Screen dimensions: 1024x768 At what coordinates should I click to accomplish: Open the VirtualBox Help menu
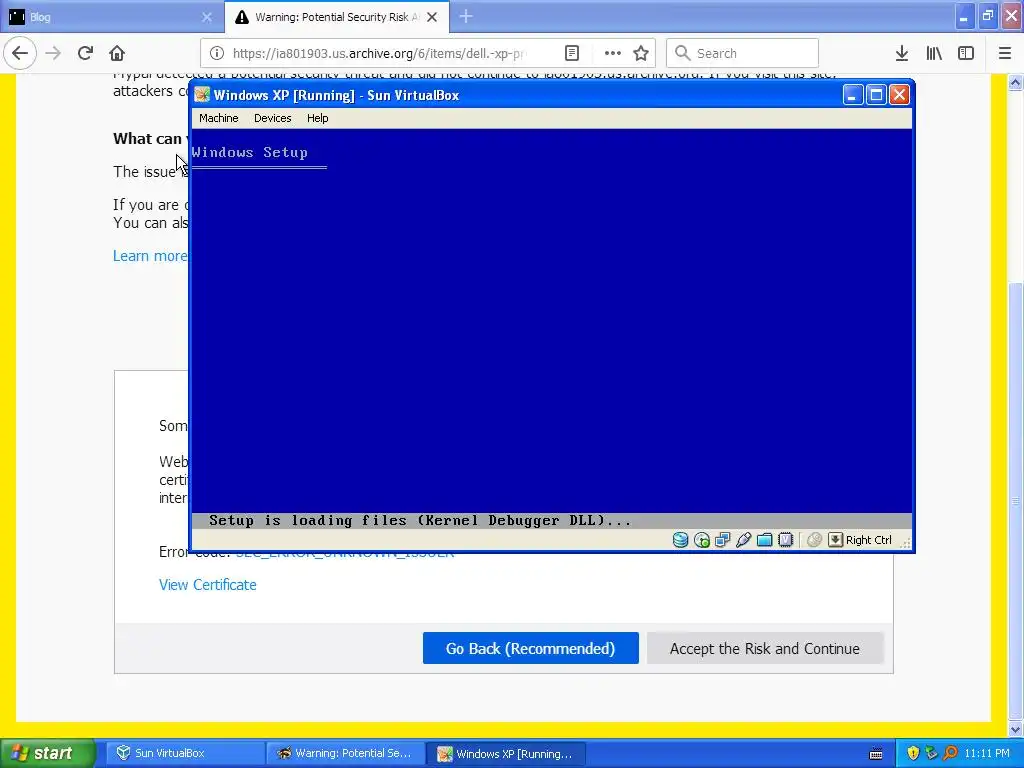317,118
